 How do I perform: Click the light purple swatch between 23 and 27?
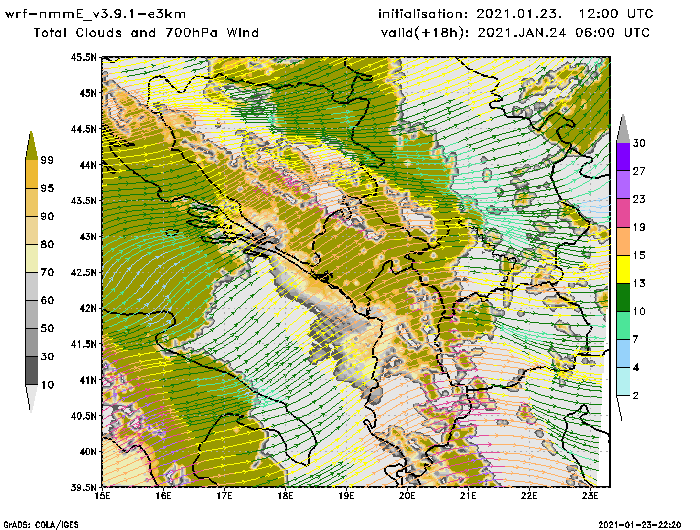(623, 184)
